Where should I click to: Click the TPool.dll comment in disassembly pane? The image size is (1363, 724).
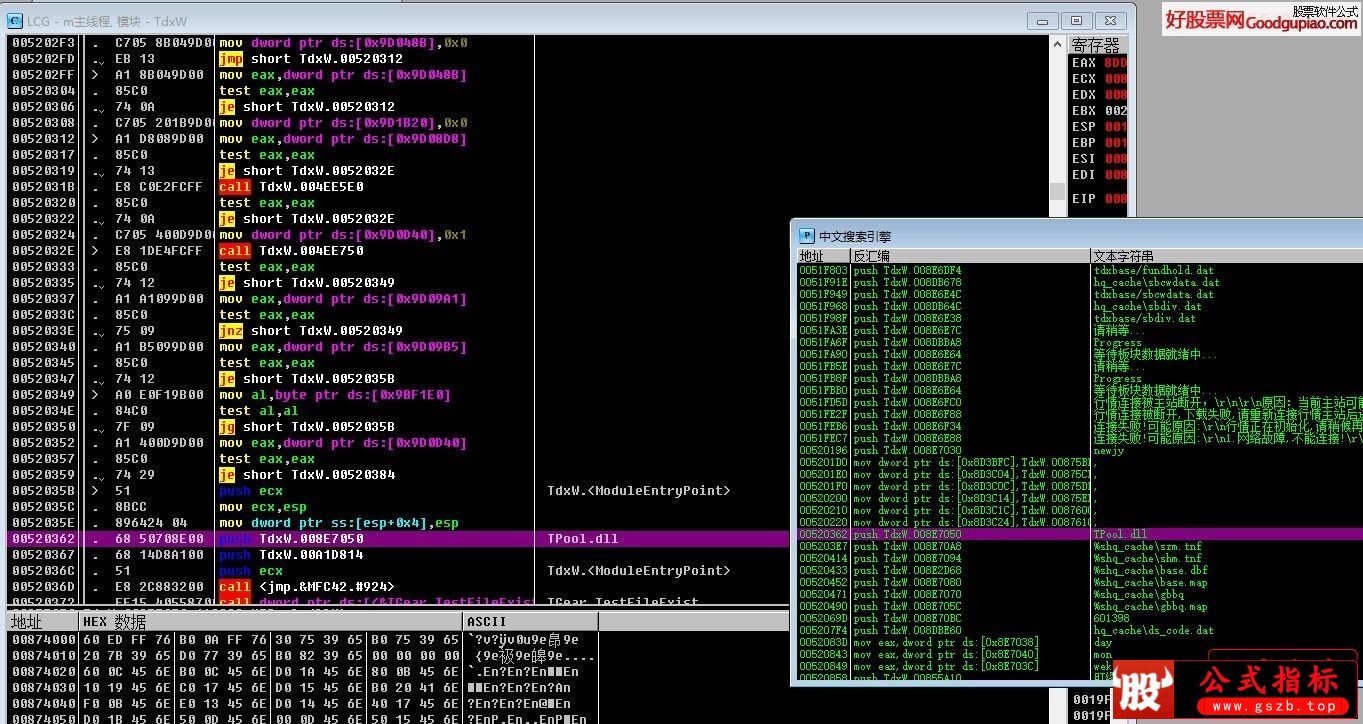[x=583, y=538]
